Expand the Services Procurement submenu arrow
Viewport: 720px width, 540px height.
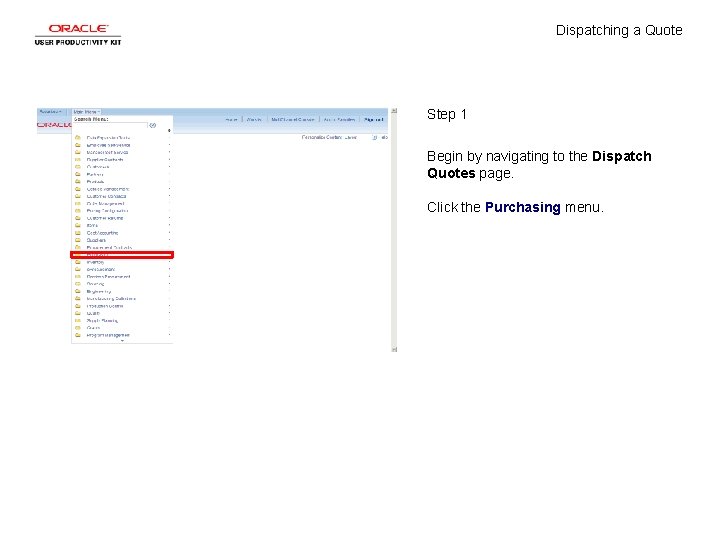pyautogui.click(x=169, y=276)
